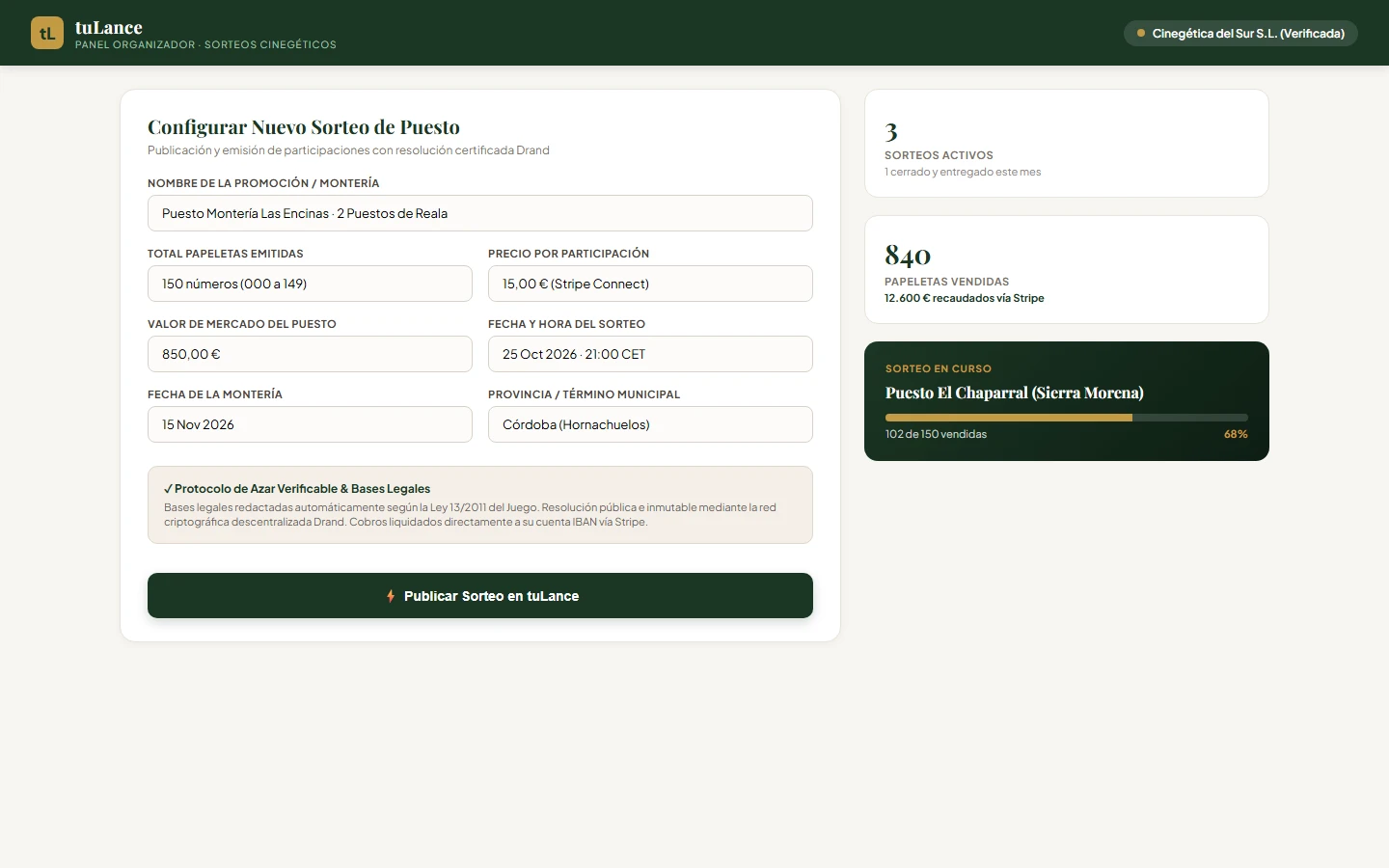
Task: Click the lightning bolt icon on Publicar button
Action: [x=391, y=596]
